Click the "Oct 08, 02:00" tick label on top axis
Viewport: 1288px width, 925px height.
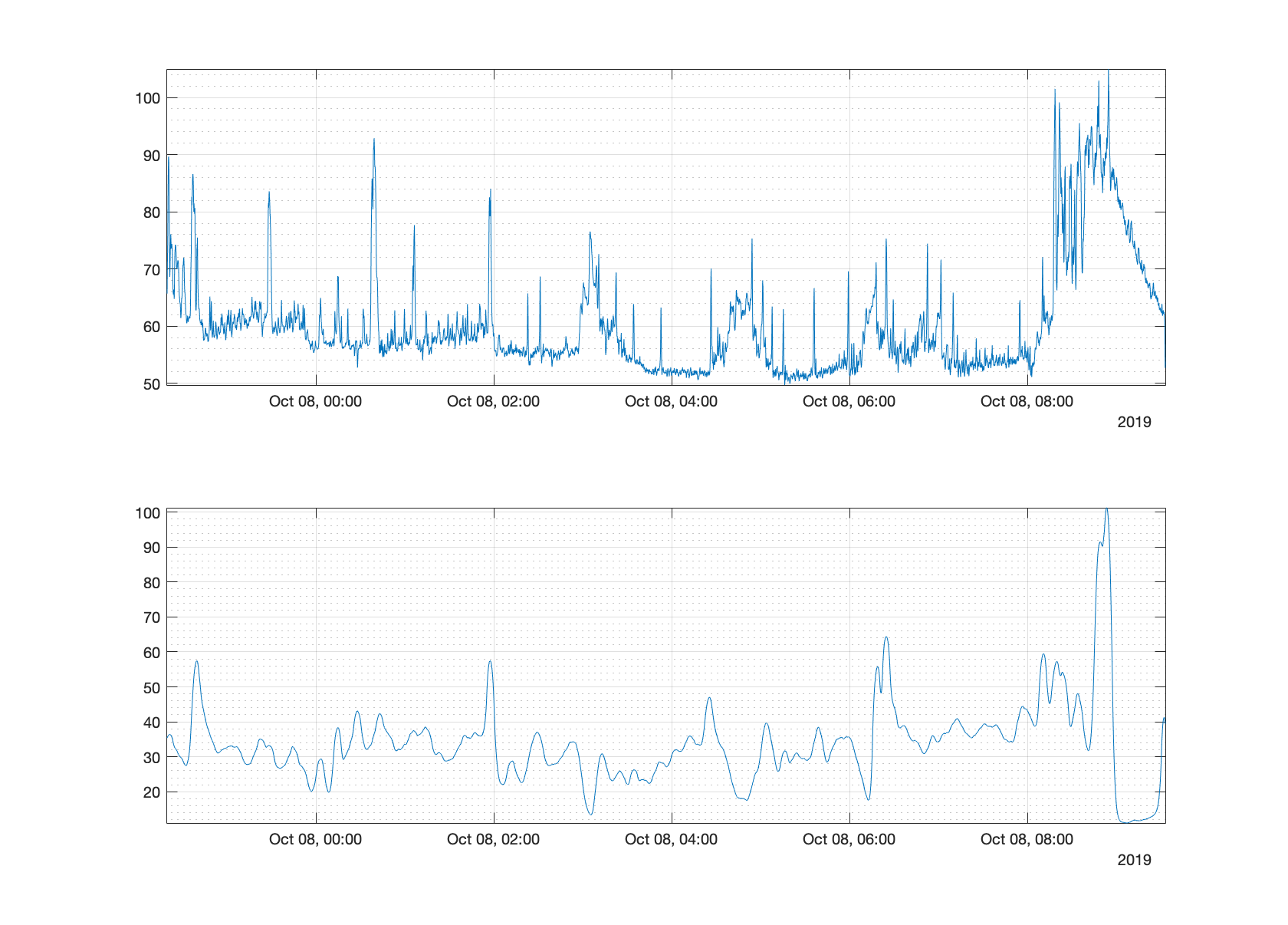[495, 400]
